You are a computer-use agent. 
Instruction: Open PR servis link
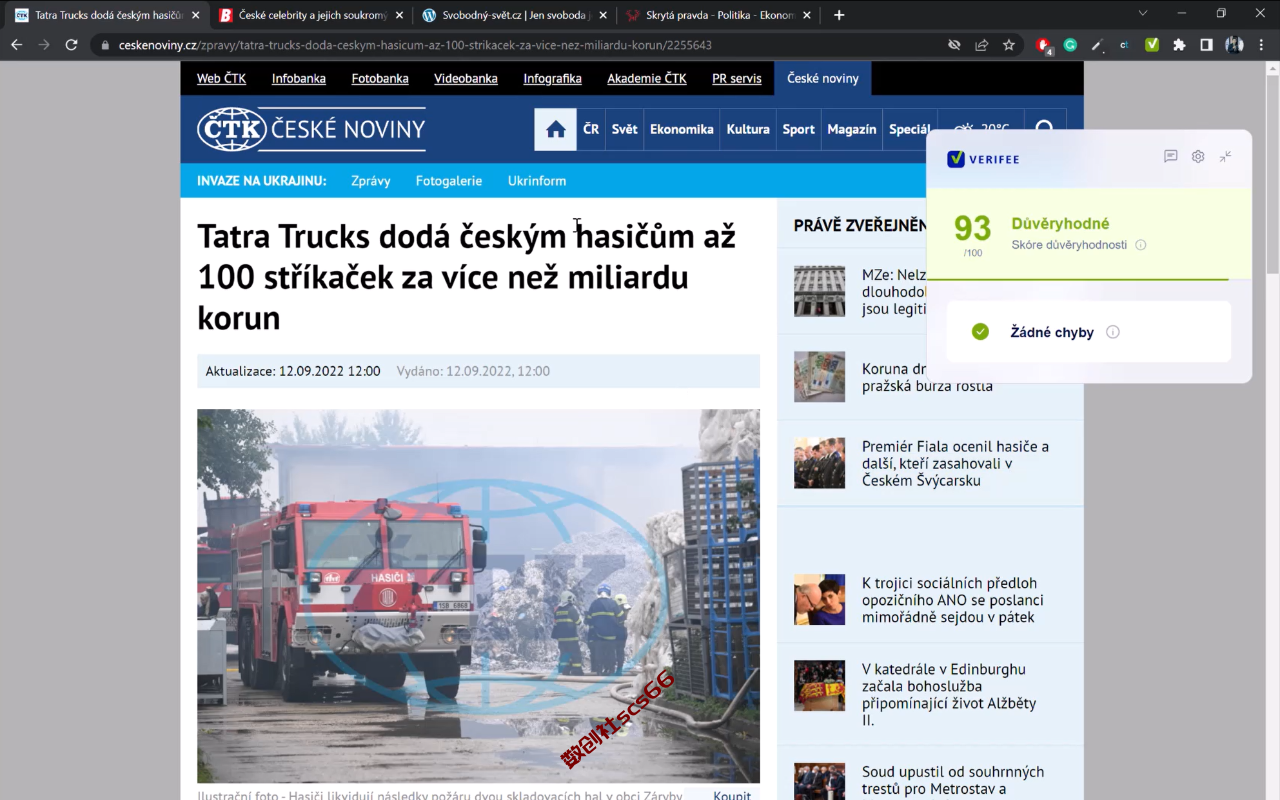pyautogui.click(x=737, y=78)
